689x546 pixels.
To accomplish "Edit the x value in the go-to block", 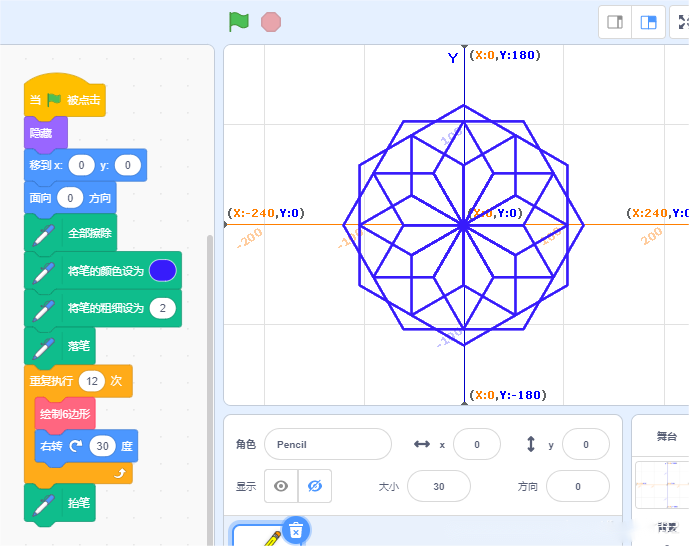I will tap(81, 165).
